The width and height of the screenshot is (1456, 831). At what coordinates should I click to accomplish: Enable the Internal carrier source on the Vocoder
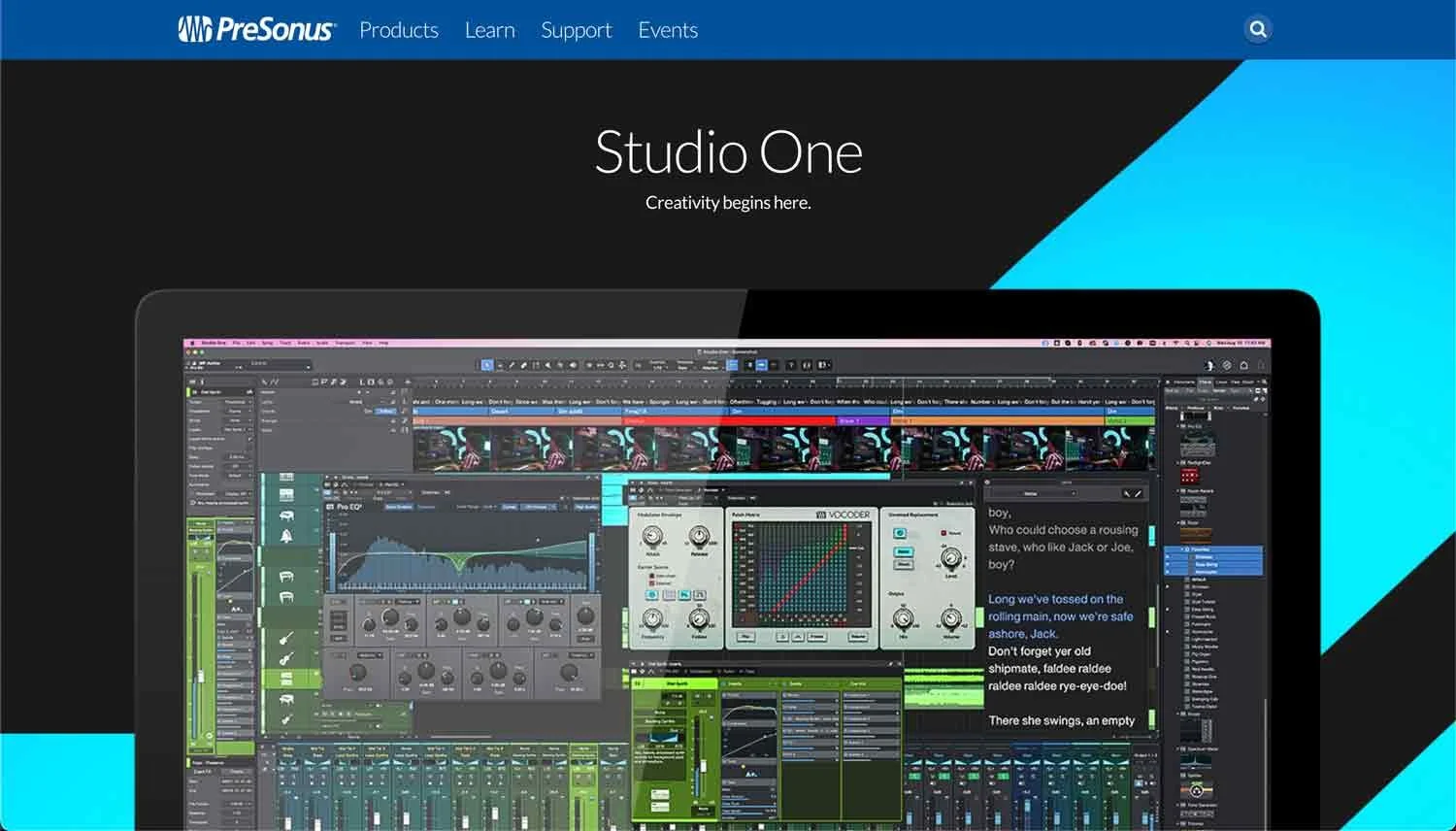[x=652, y=583]
